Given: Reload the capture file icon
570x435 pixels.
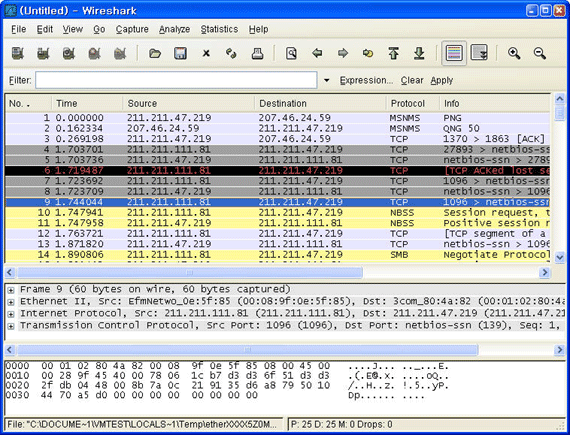Looking at the screenshot, I should (x=231, y=53).
